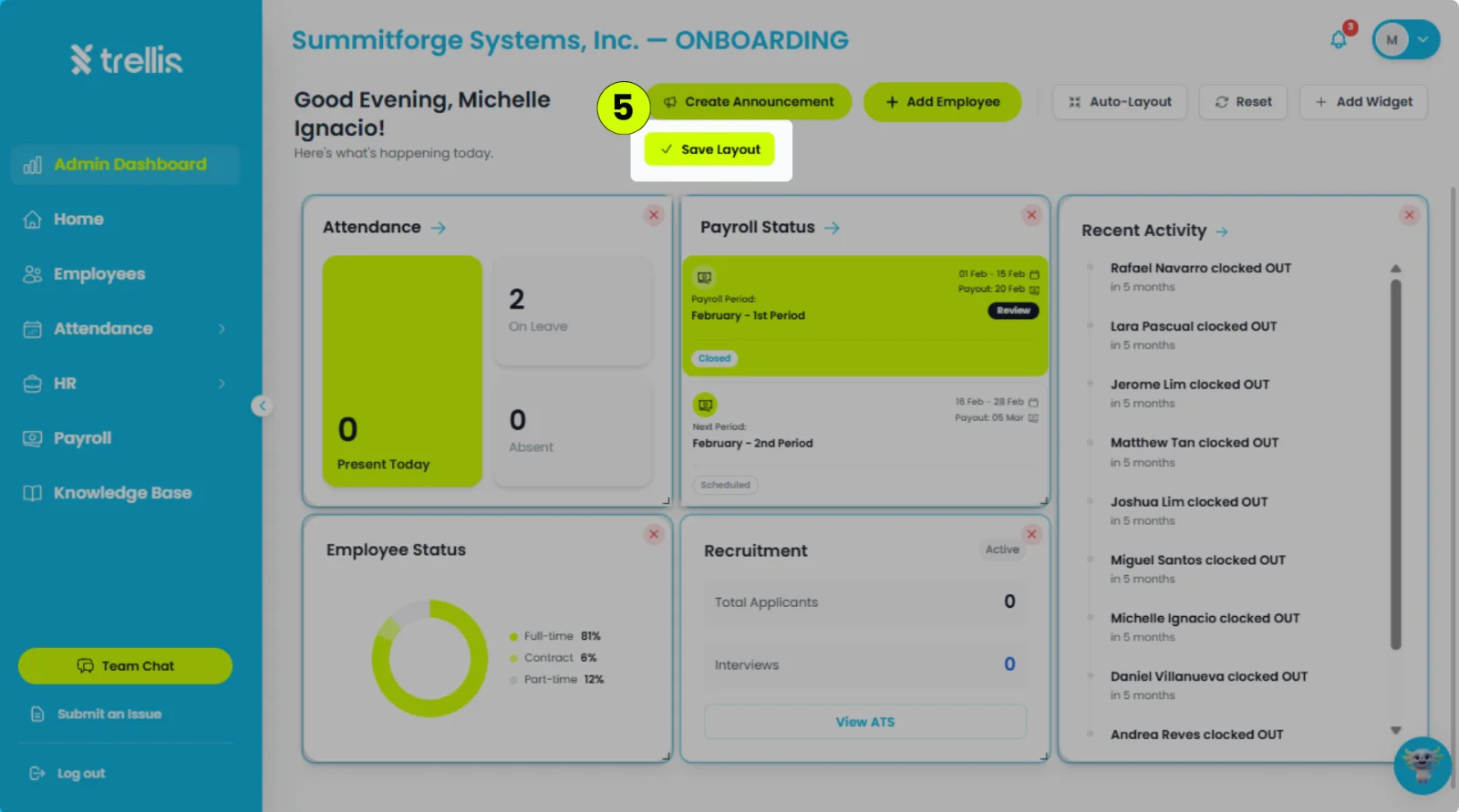This screenshot has width=1459, height=812.
Task: Click the Recent Activity scrollbar thumb
Action: pos(1395,465)
